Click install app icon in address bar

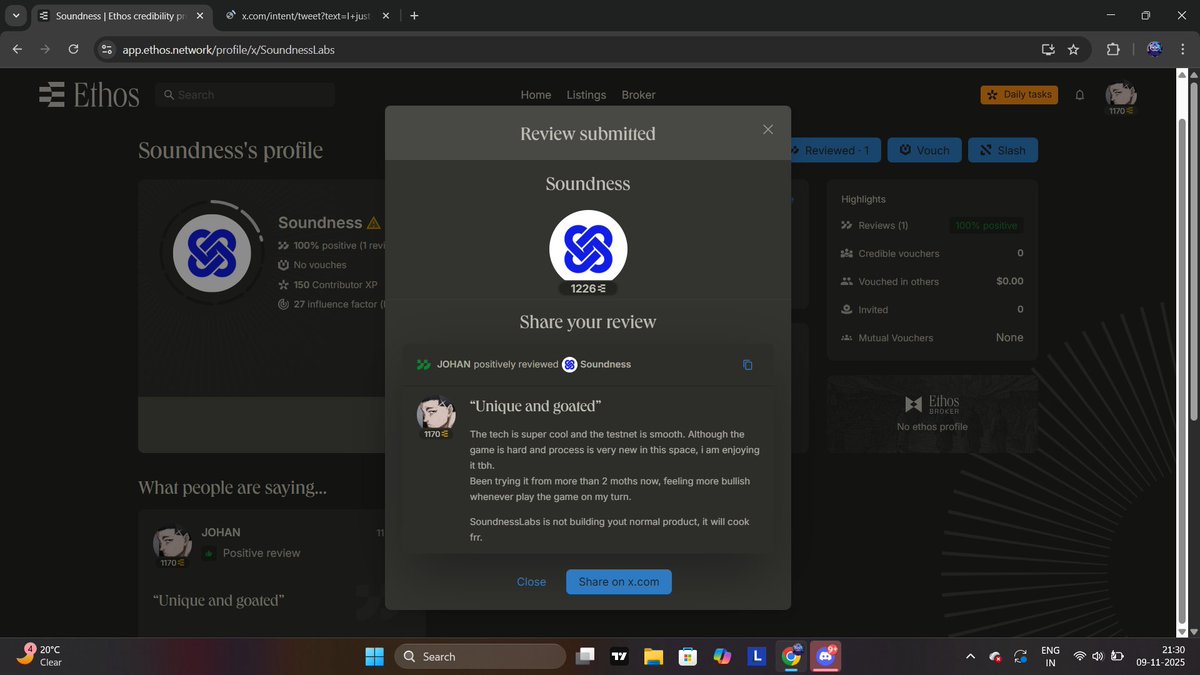[1048, 49]
